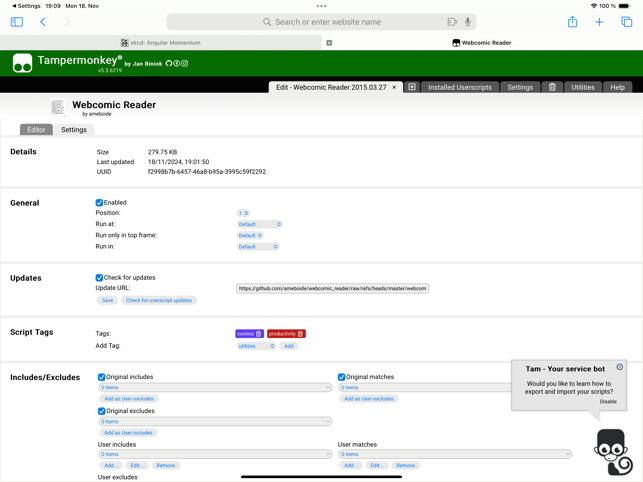Image resolution: width=643 pixels, height=482 pixels.
Task: Focus the Update URL input field
Action: click(x=333, y=289)
